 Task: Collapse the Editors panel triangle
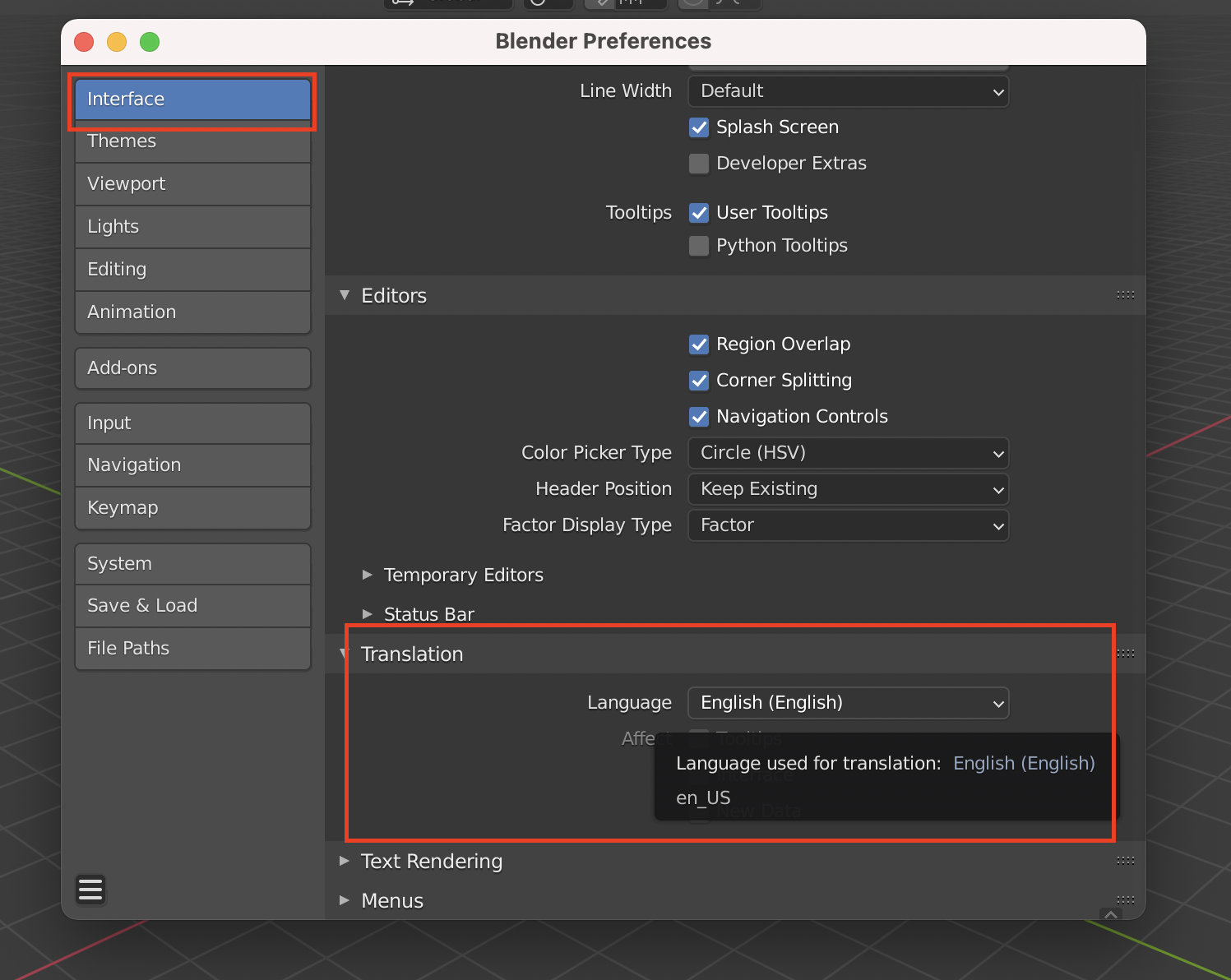click(345, 295)
